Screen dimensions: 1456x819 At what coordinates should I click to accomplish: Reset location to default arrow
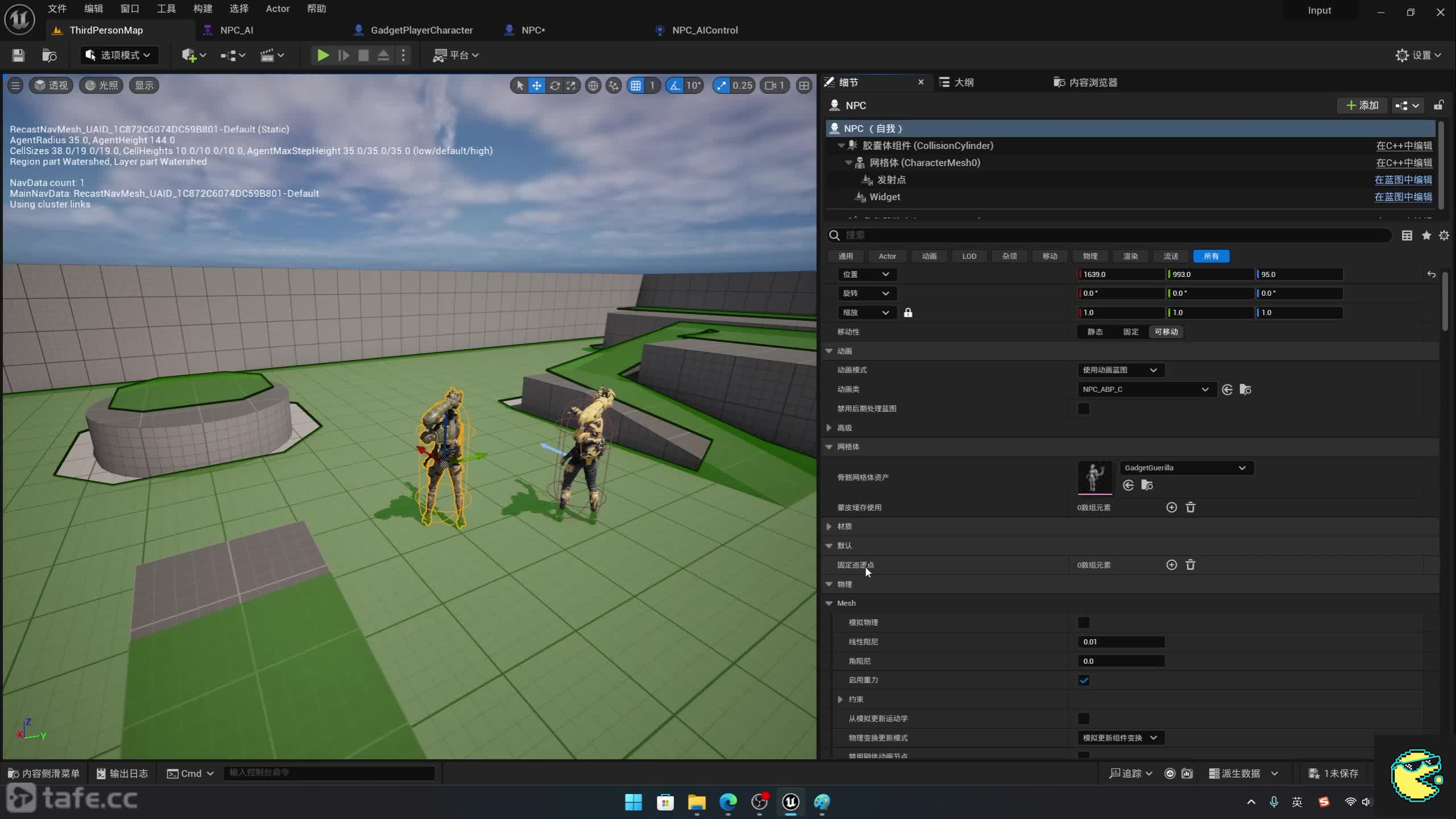point(1432,274)
